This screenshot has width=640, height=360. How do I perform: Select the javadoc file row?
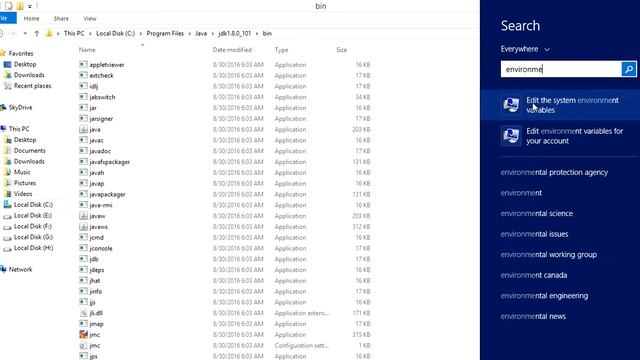click(224, 151)
